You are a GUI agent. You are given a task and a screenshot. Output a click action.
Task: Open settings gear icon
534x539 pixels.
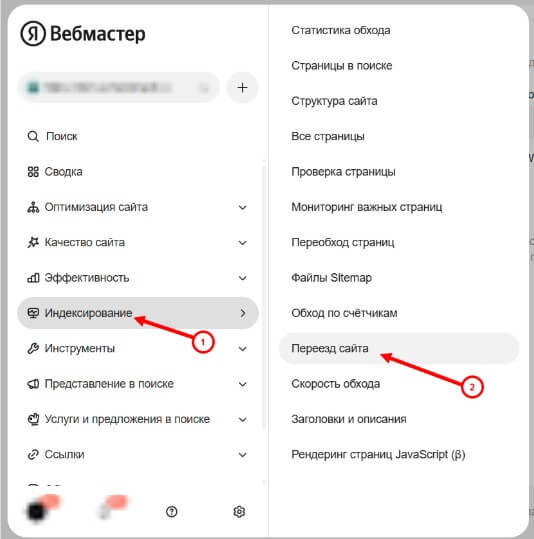point(239,512)
